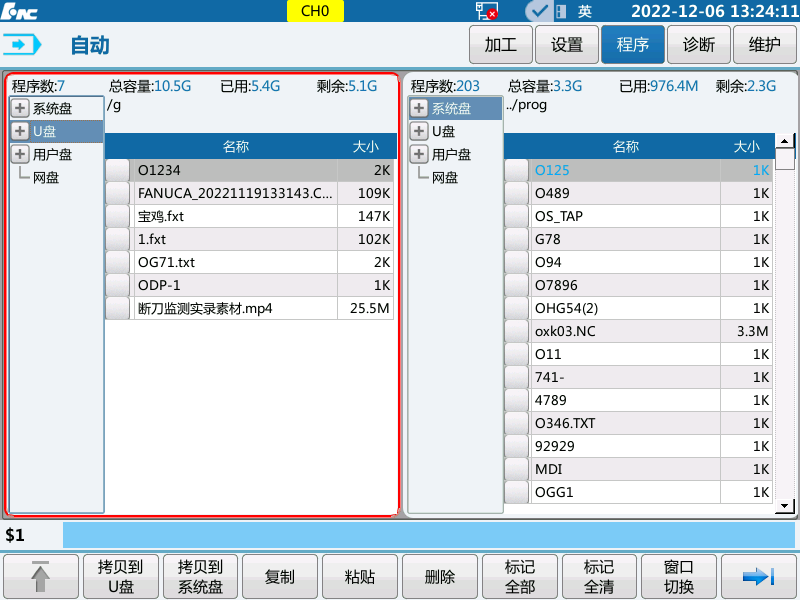Click the checkmark status icon in the title bar
800x600 pixels.
pyautogui.click(x=537, y=11)
